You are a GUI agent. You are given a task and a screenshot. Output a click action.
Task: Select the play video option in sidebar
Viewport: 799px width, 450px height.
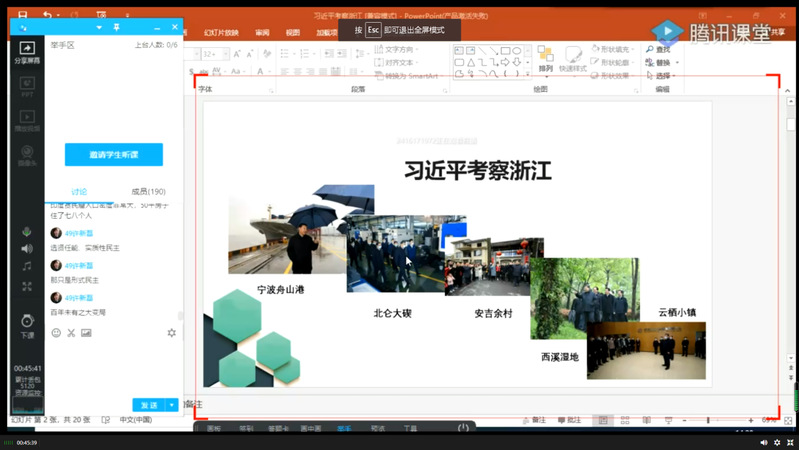[x=27, y=121]
